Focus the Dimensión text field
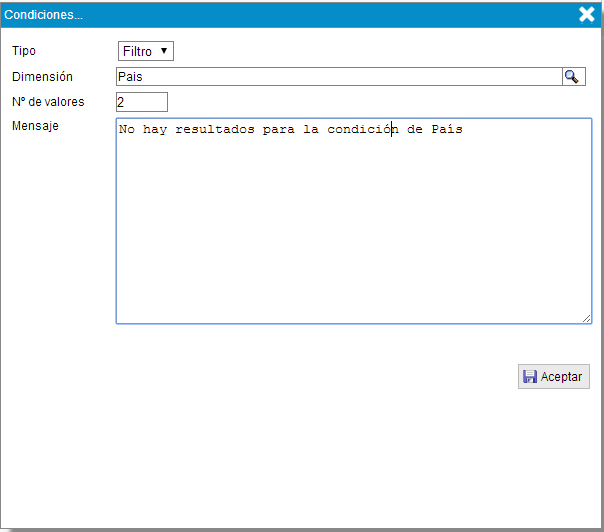Image resolution: width=604 pixels, height=532 pixels. (340, 77)
